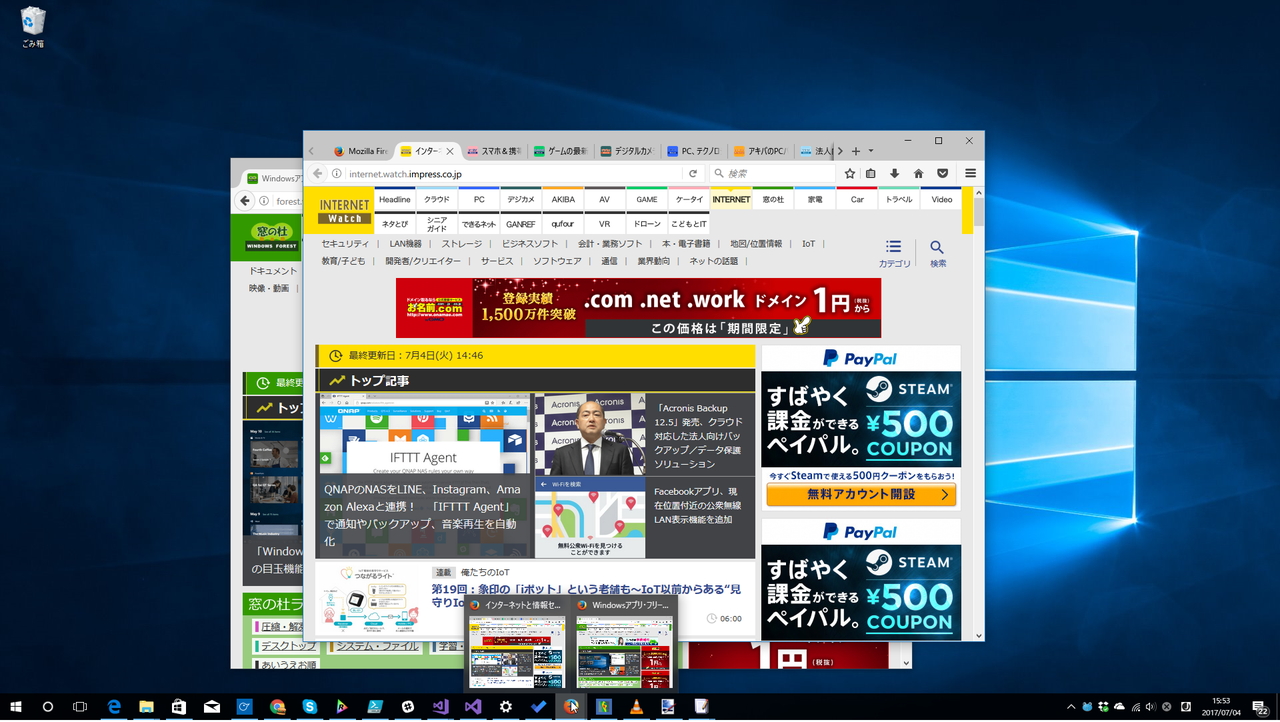Screen dimensions: 1280x722
Task: Open the ごみ箱 recycle bin on desktop
Action: (x=33, y=27)
